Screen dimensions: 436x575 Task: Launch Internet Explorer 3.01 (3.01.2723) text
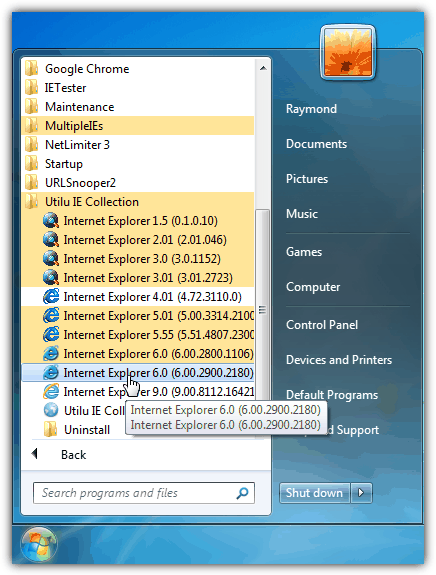point(148,278)
